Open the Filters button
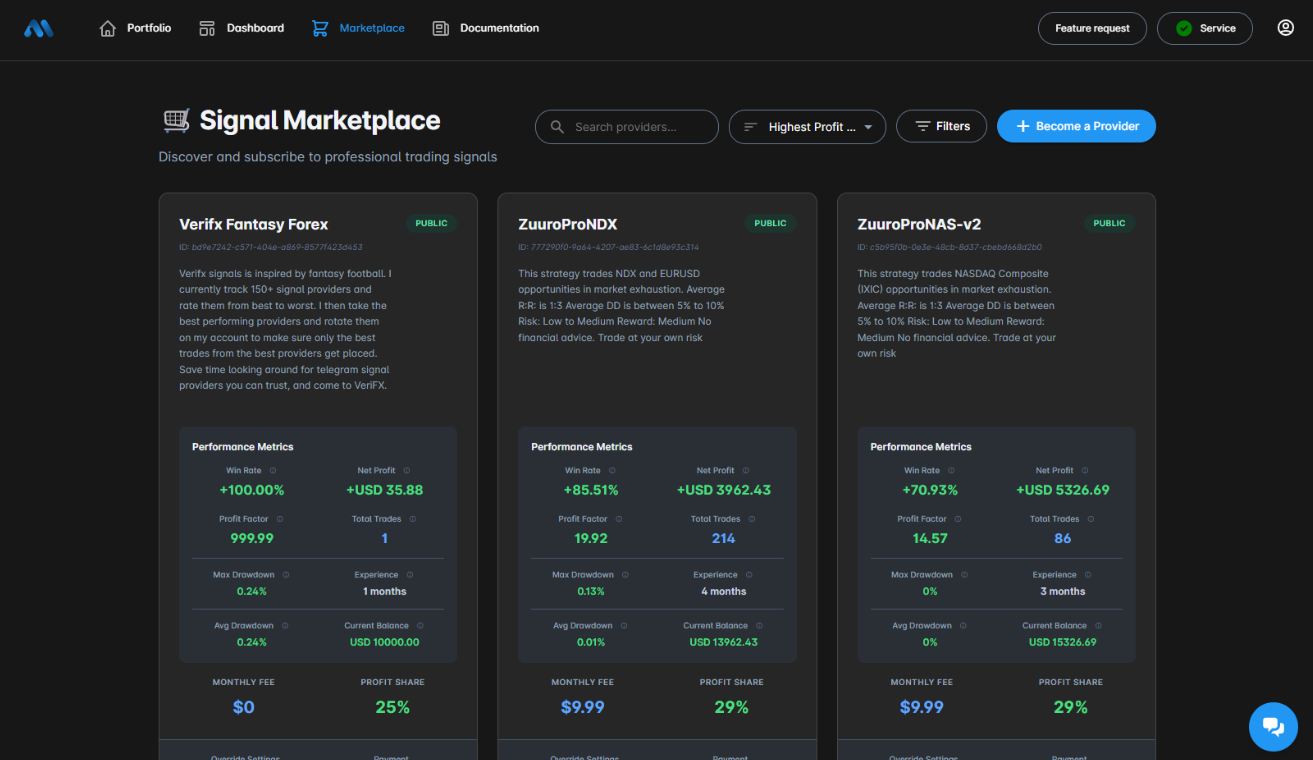Image resolution: width=1313 pixels, height=760 pixels. point(941,126)
